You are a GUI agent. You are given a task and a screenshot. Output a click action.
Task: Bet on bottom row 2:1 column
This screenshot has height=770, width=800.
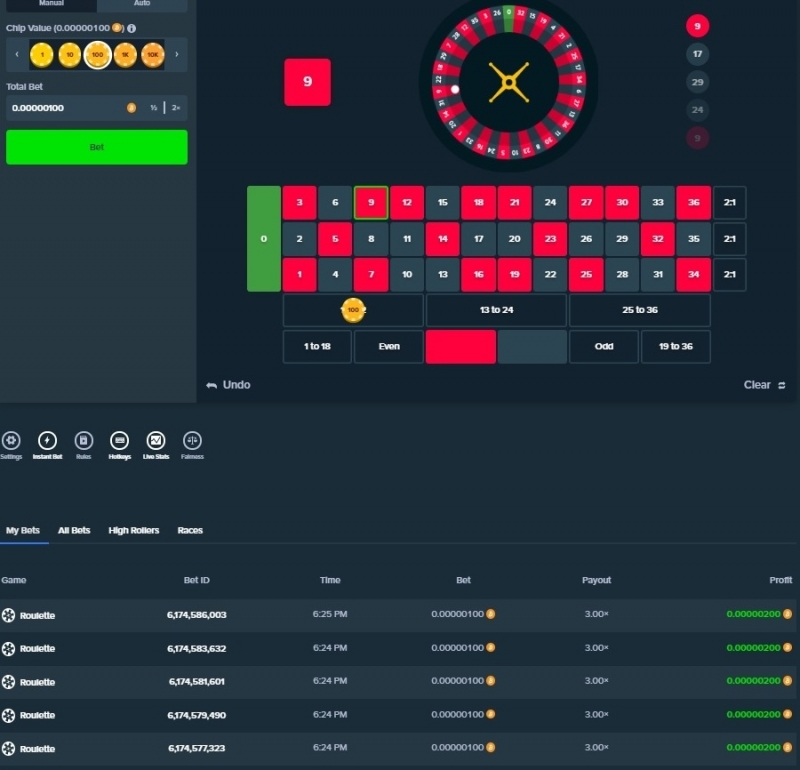[730, 275]
